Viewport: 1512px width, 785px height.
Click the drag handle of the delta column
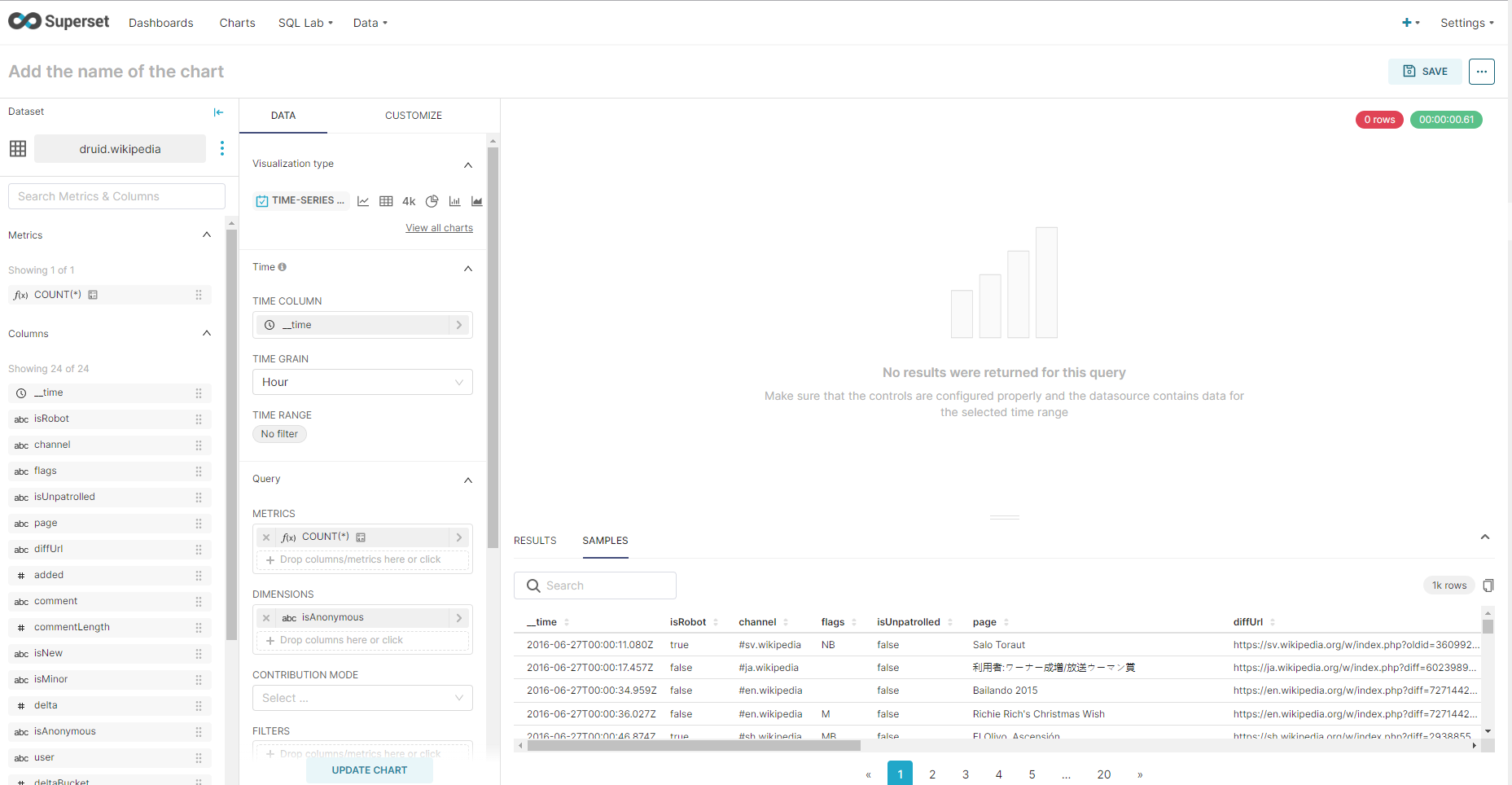199,706
